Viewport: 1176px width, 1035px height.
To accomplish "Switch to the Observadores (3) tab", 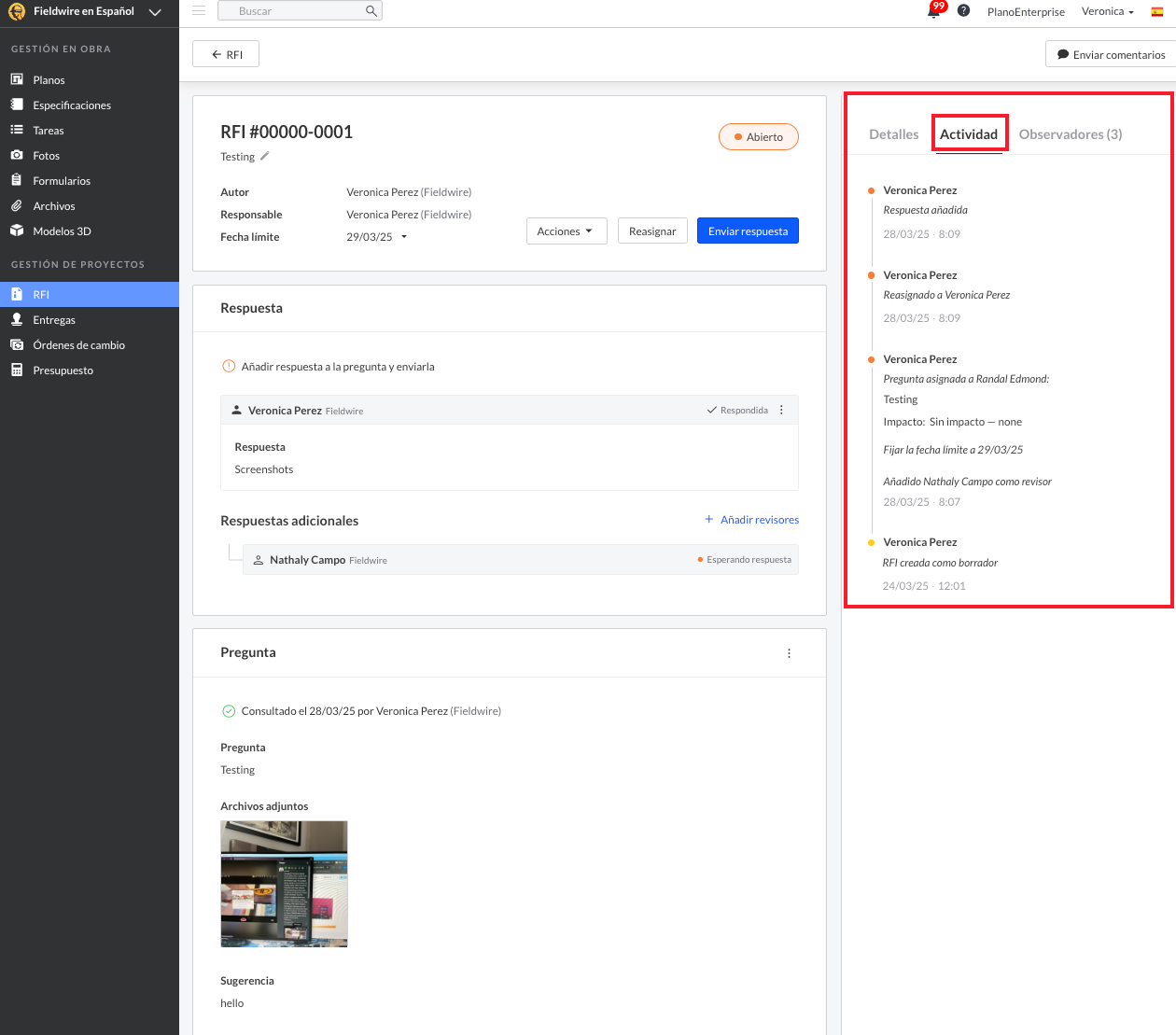I will tap(1070, 134).
